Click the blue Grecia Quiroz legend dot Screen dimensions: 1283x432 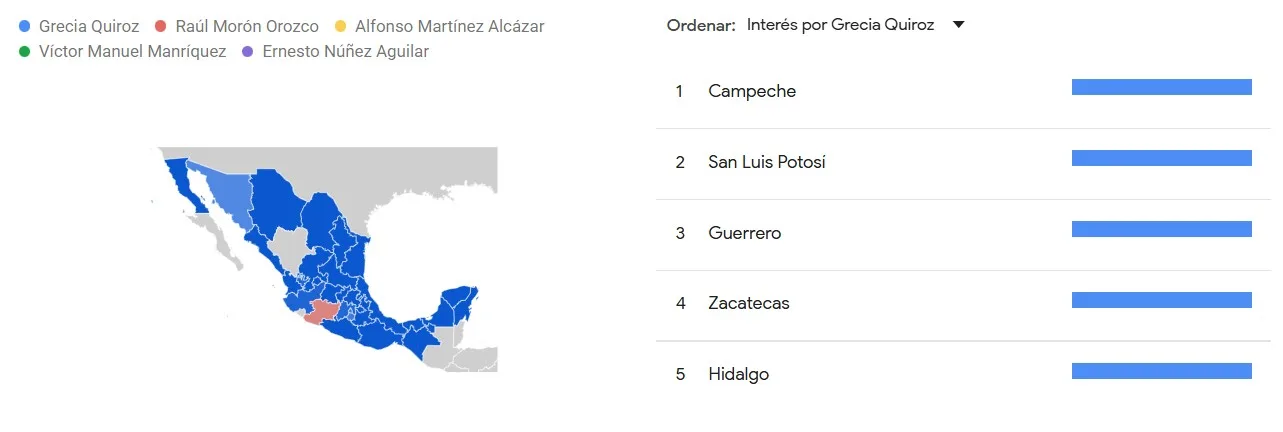[26, 27]
